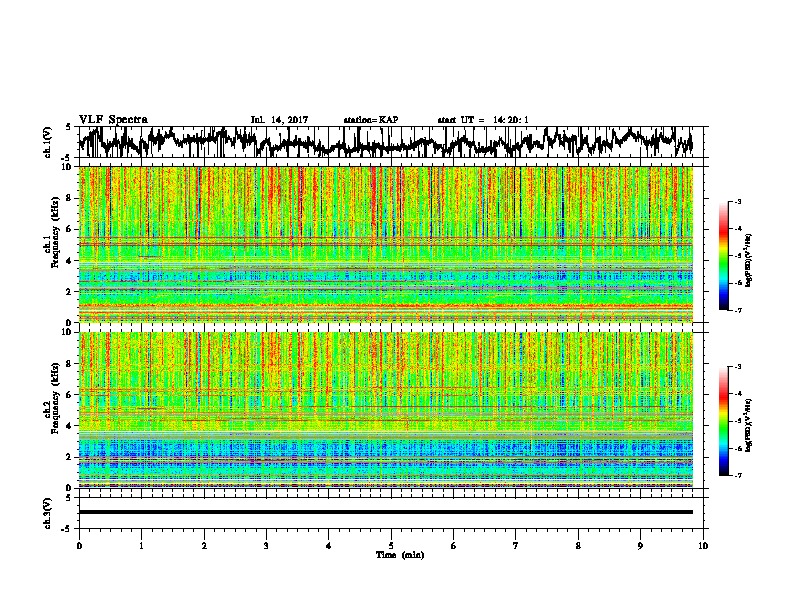792x612 pixels.
Task: Click the "1" tick on the time axis
Action: (141, 546)
